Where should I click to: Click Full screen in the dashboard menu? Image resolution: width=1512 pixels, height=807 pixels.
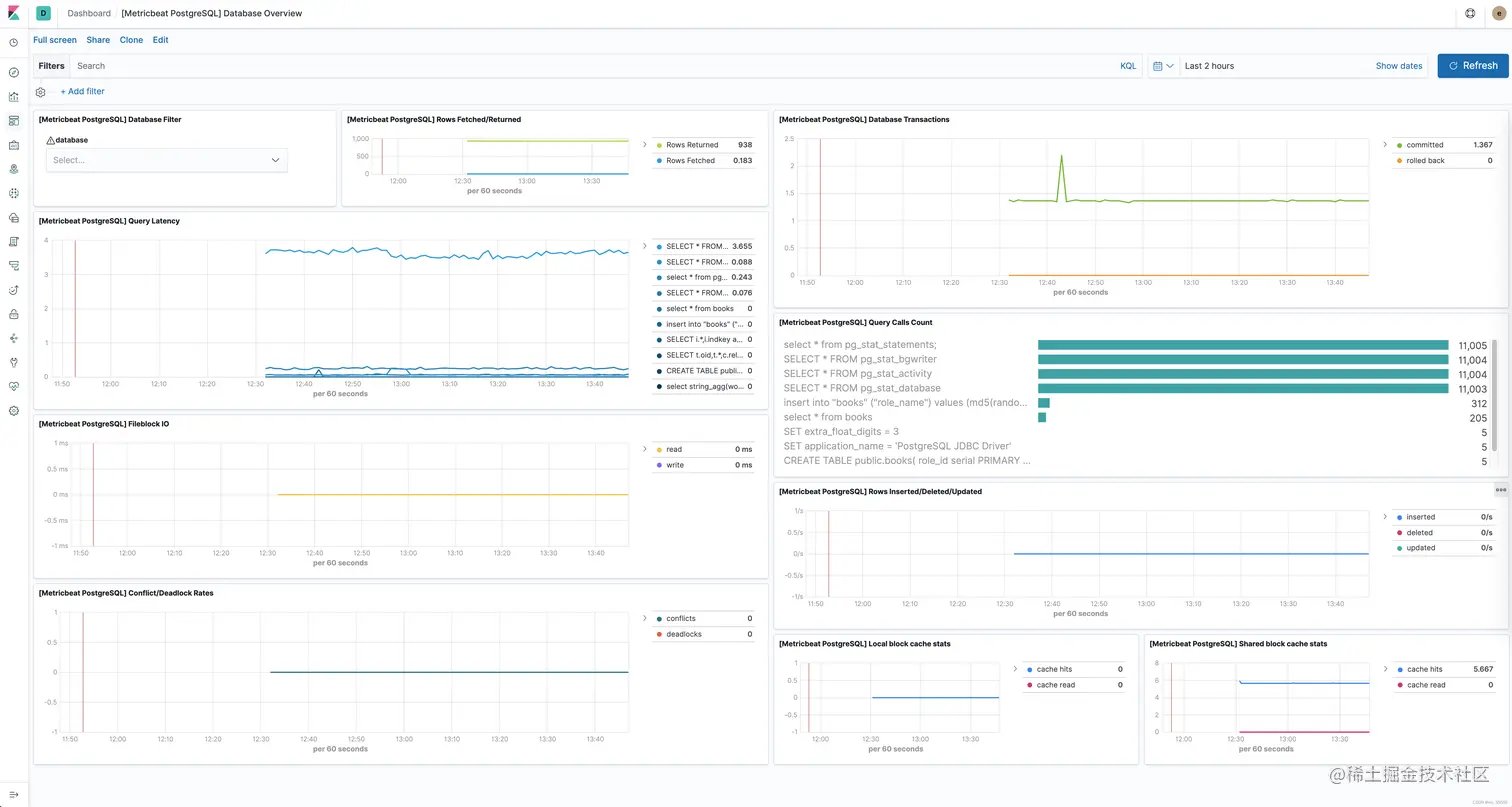55,40
